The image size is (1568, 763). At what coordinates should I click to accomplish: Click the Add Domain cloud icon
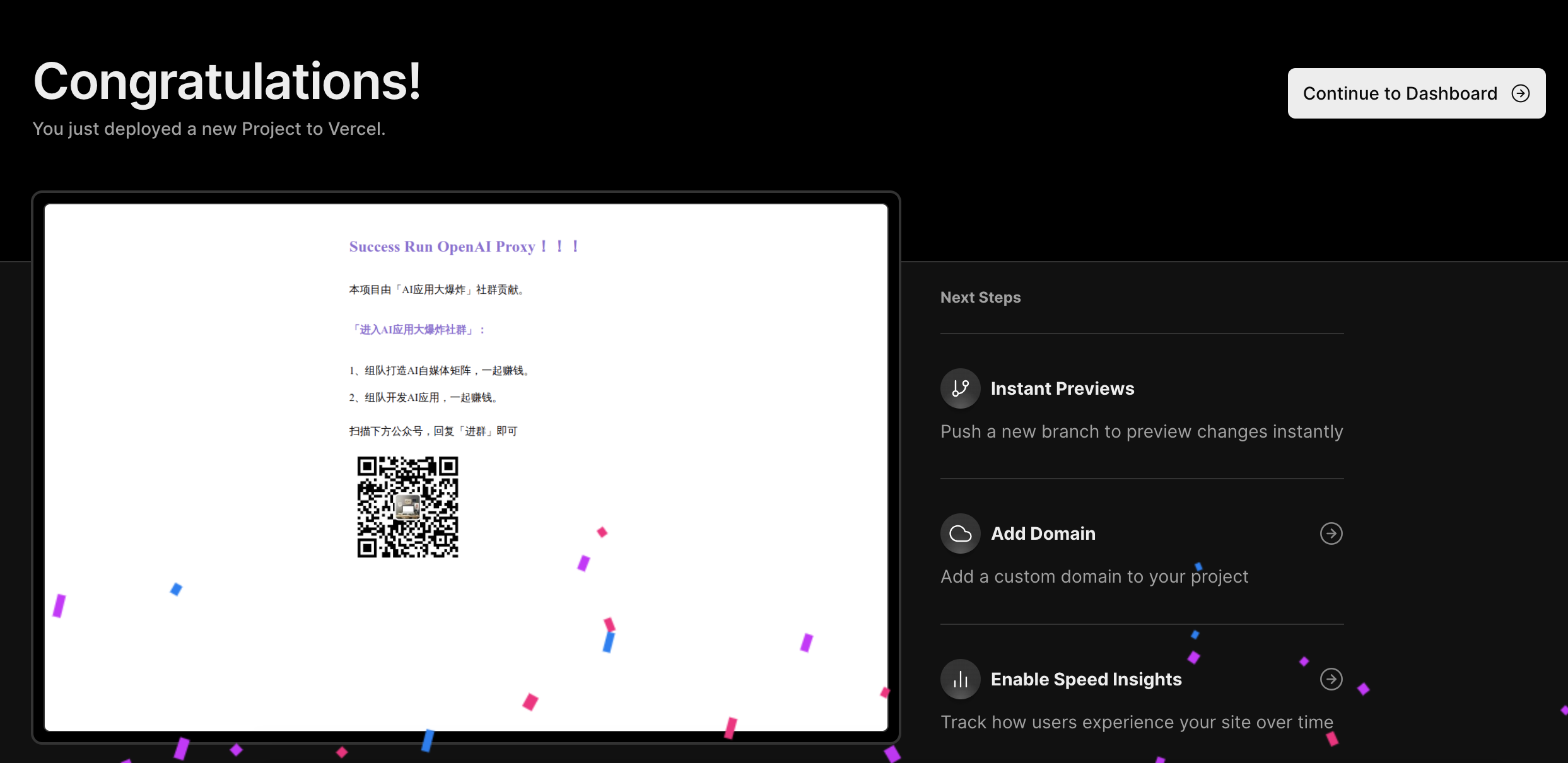coord(960,533)
